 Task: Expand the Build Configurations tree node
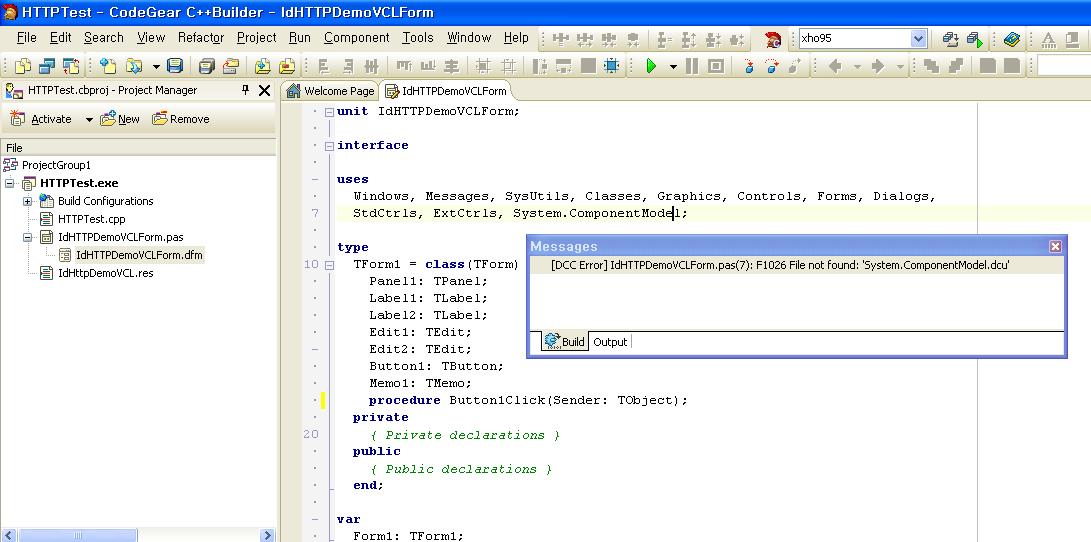(29, 201)
